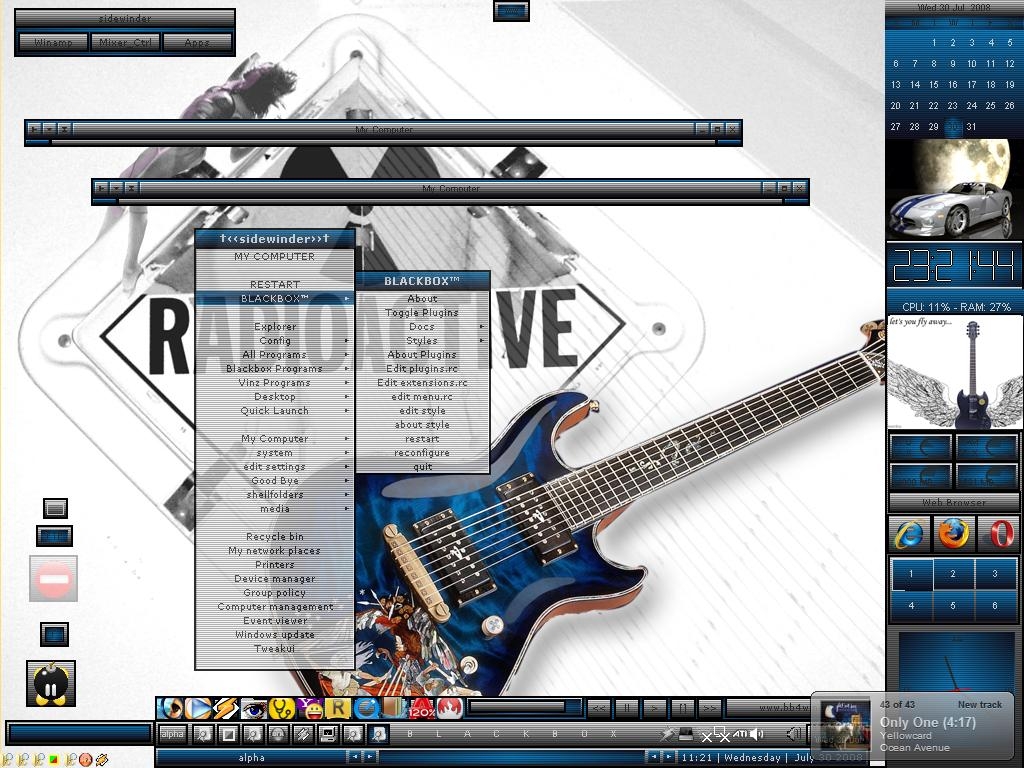Open the letter R icon in the dock

click(338, 708)
